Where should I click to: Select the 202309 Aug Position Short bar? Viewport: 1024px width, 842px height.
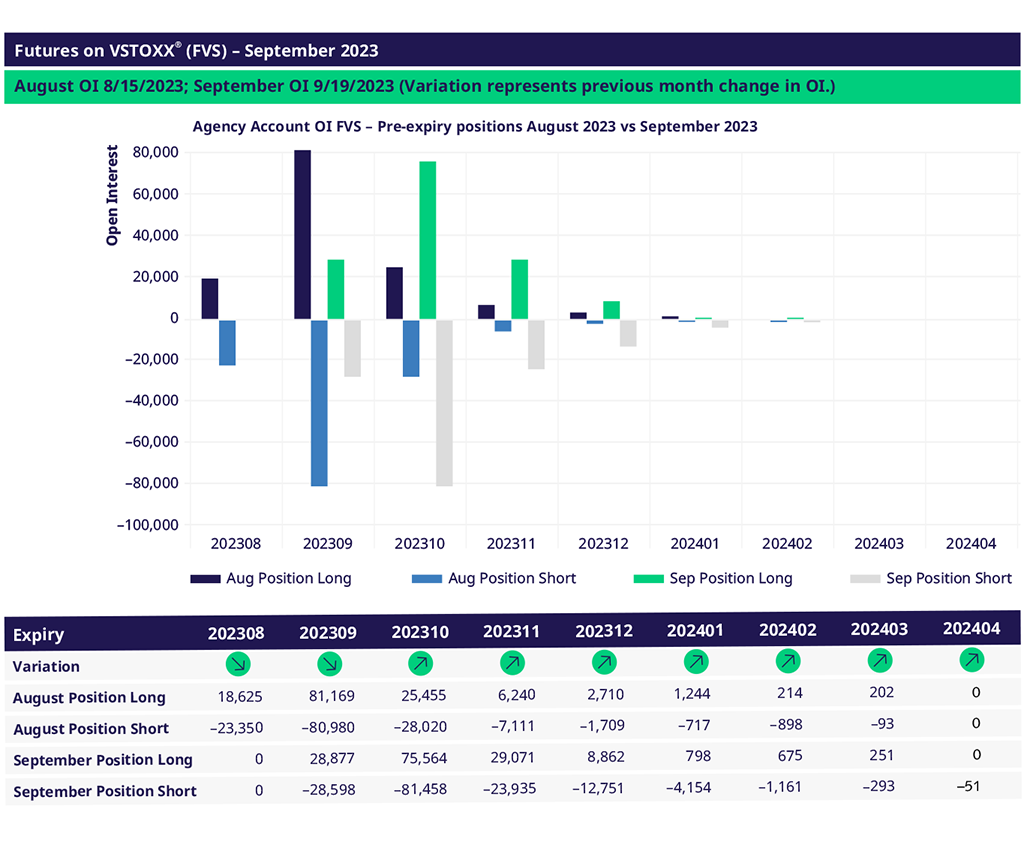319,402
